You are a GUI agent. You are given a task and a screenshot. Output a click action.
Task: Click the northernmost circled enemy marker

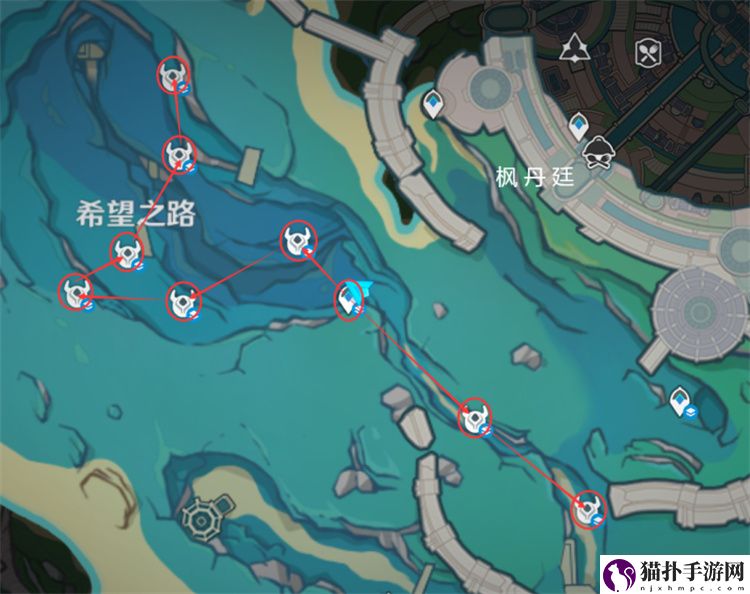tap(174, 75)
